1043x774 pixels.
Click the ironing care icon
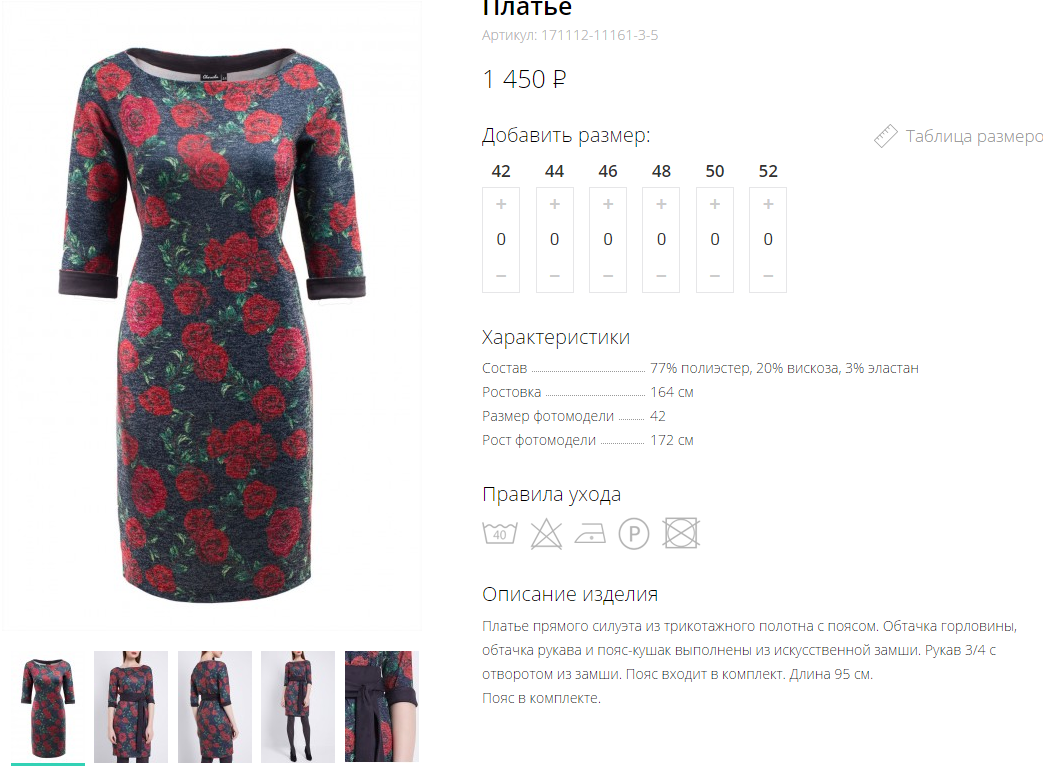point(590,533)
